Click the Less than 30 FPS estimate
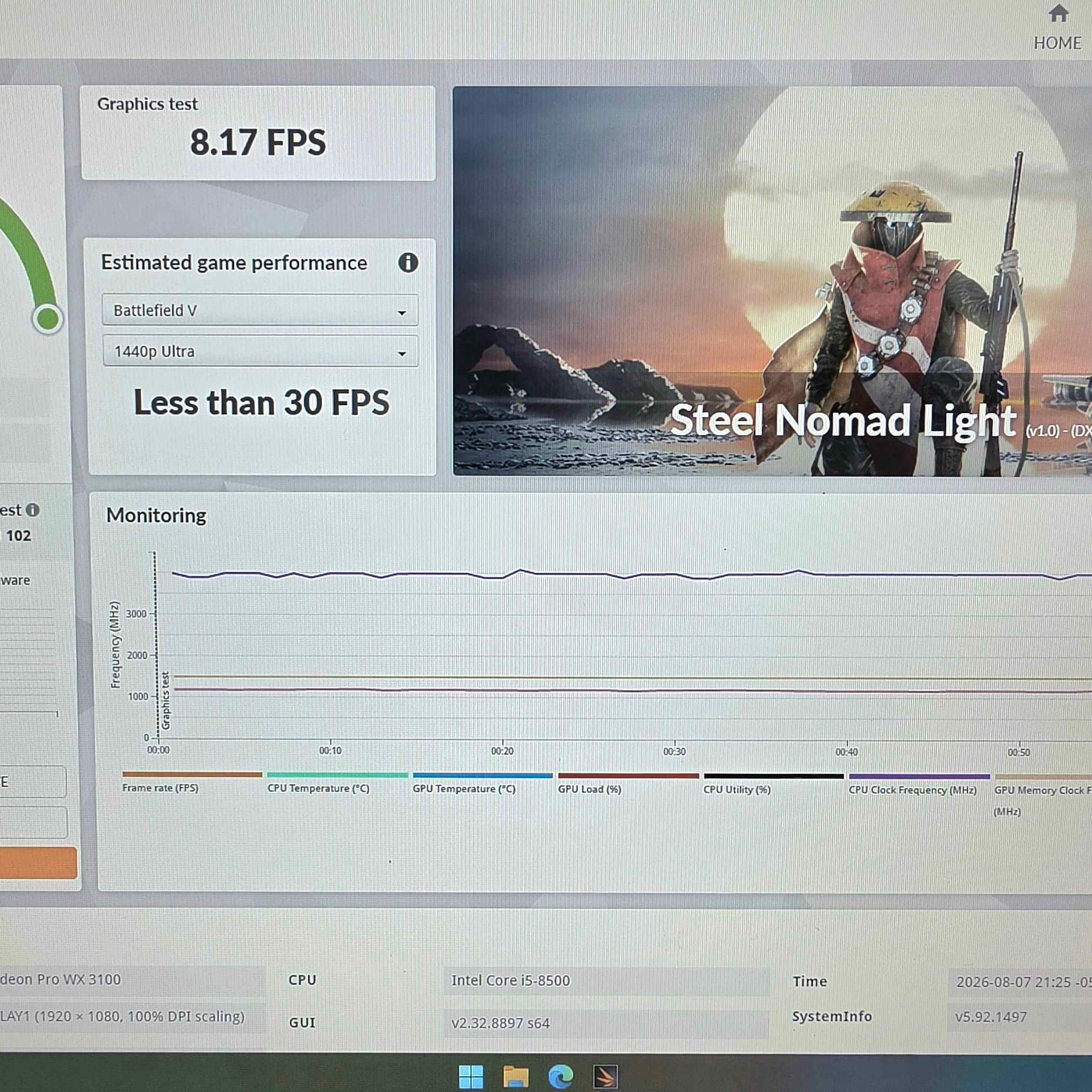The image size is (1092, 1092). pyautogui.click(x=262, y=403)
